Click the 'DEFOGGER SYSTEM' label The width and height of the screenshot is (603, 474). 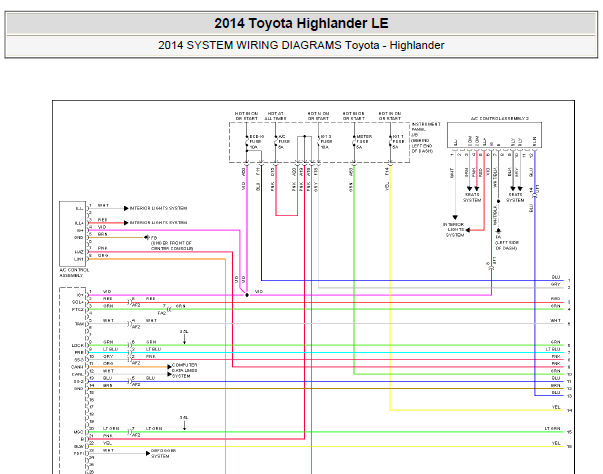163,453
